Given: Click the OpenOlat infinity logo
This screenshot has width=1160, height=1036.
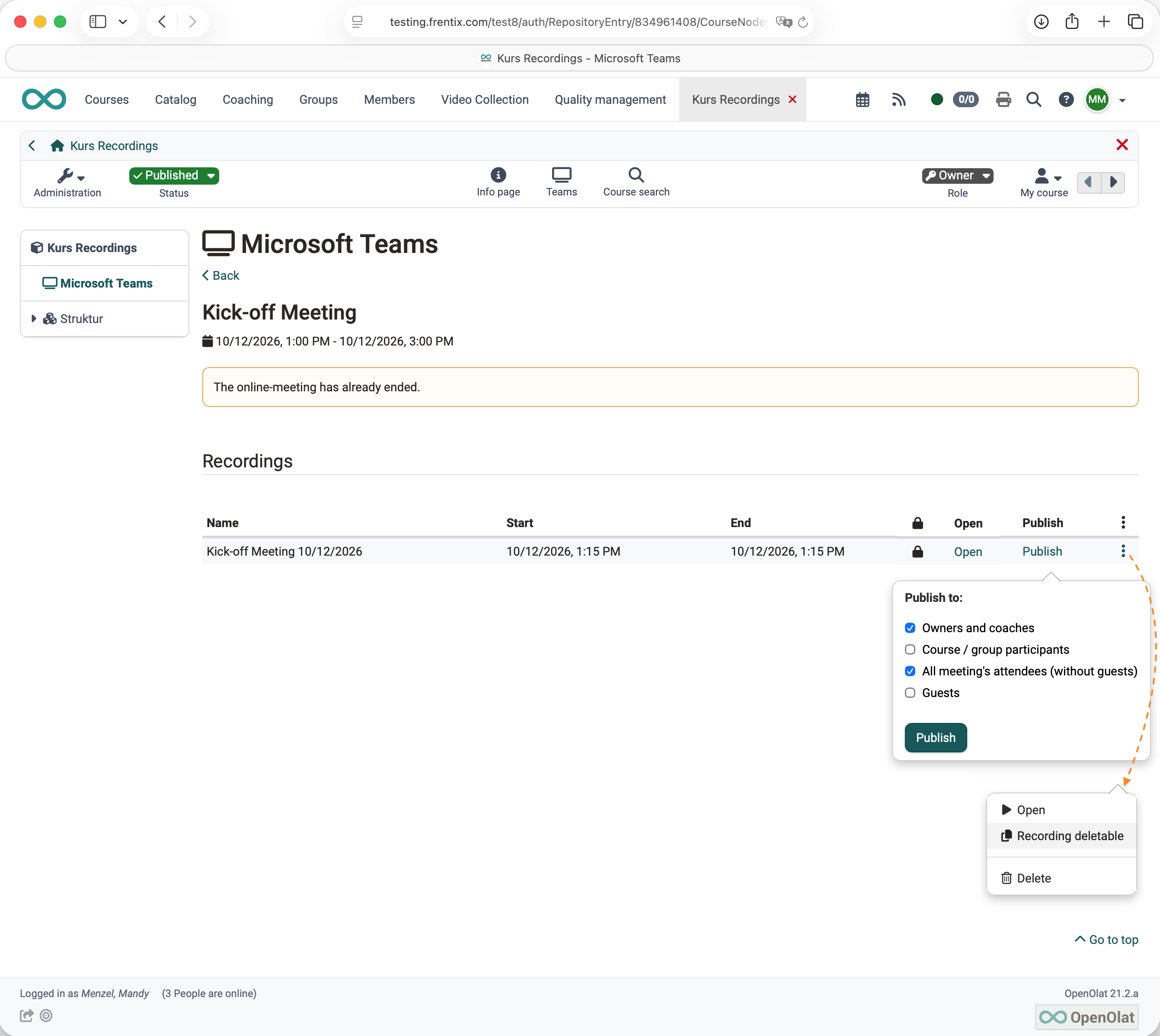Looking at the screenshot, I should tap(44, 99).
